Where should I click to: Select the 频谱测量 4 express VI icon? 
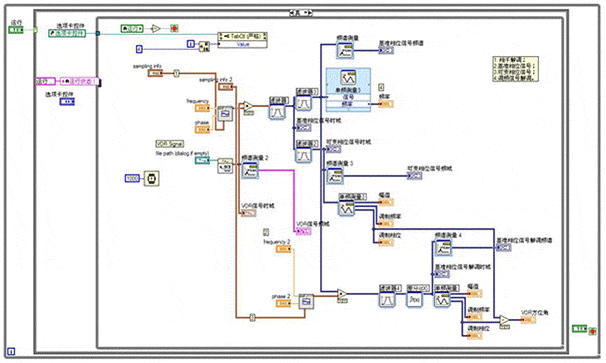[x=443, y=248]
